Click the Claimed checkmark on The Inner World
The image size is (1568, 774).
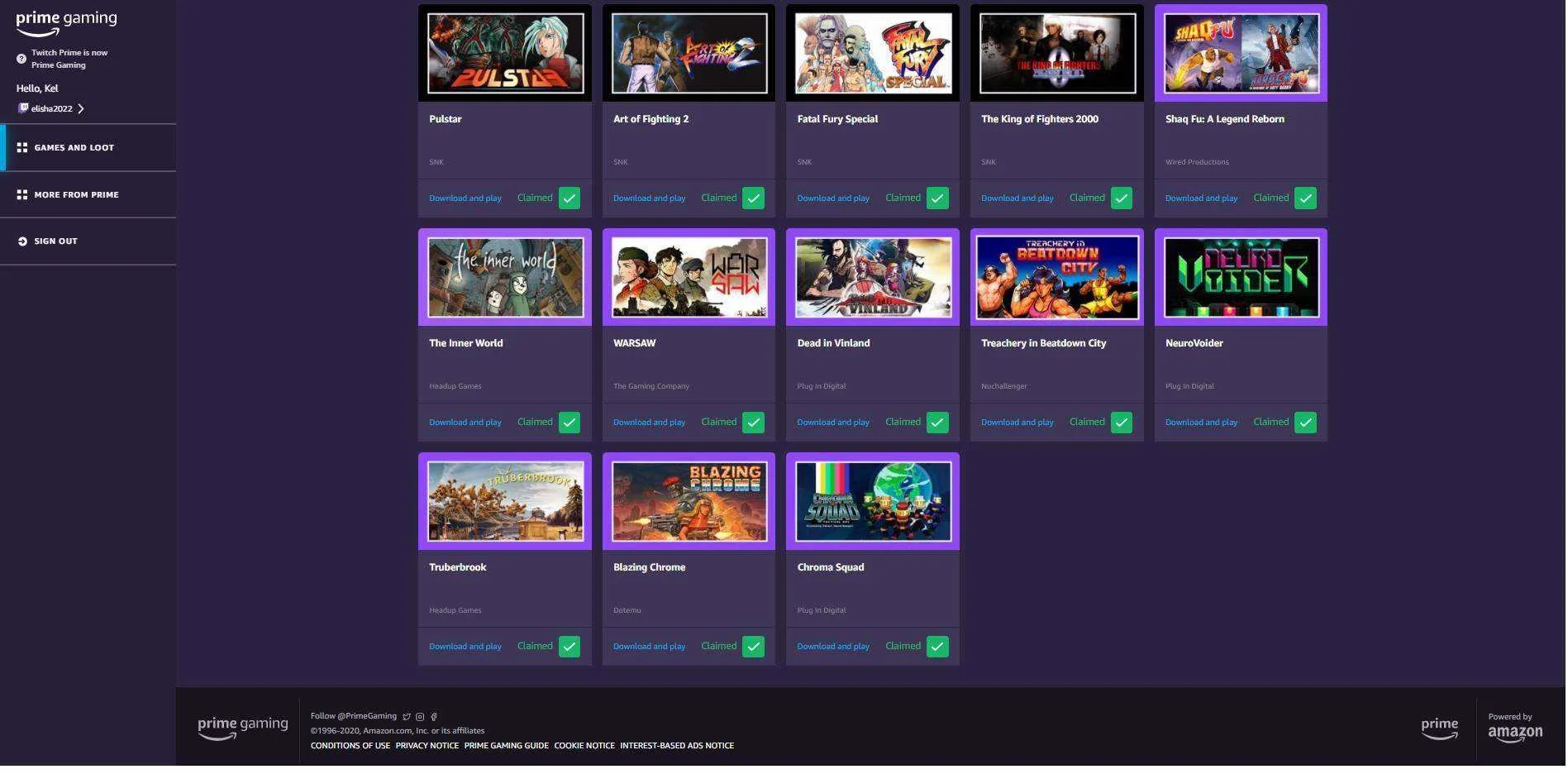point(570,423)
